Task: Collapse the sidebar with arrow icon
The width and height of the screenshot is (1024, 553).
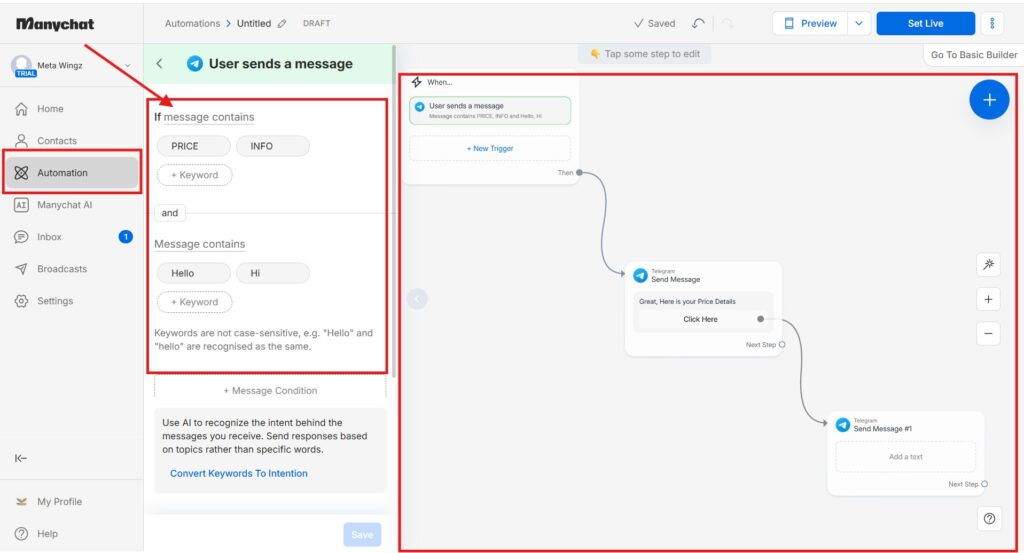Action: click(x=21, y=458)
